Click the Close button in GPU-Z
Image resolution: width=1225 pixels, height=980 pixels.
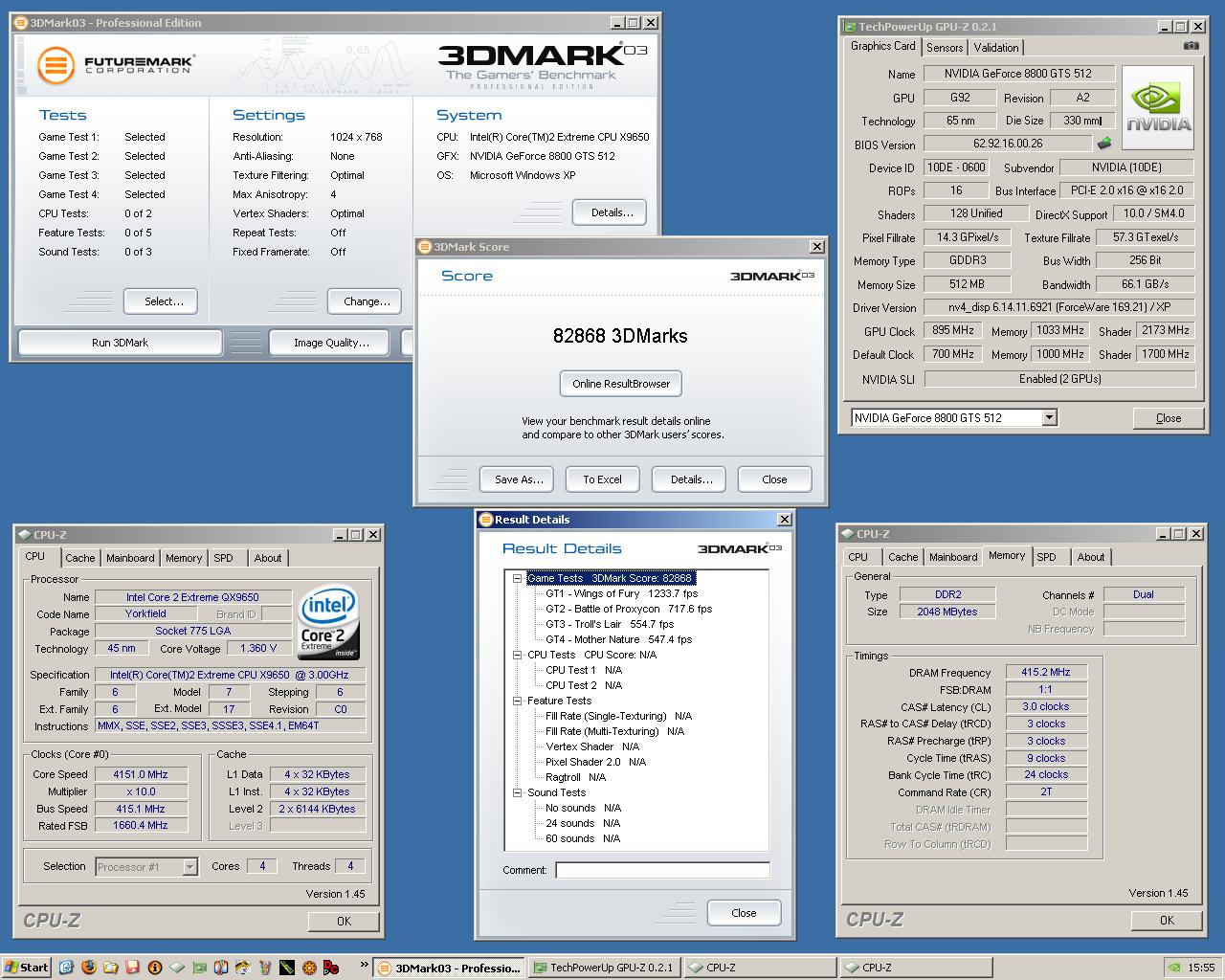click(x=1168, y=418)
